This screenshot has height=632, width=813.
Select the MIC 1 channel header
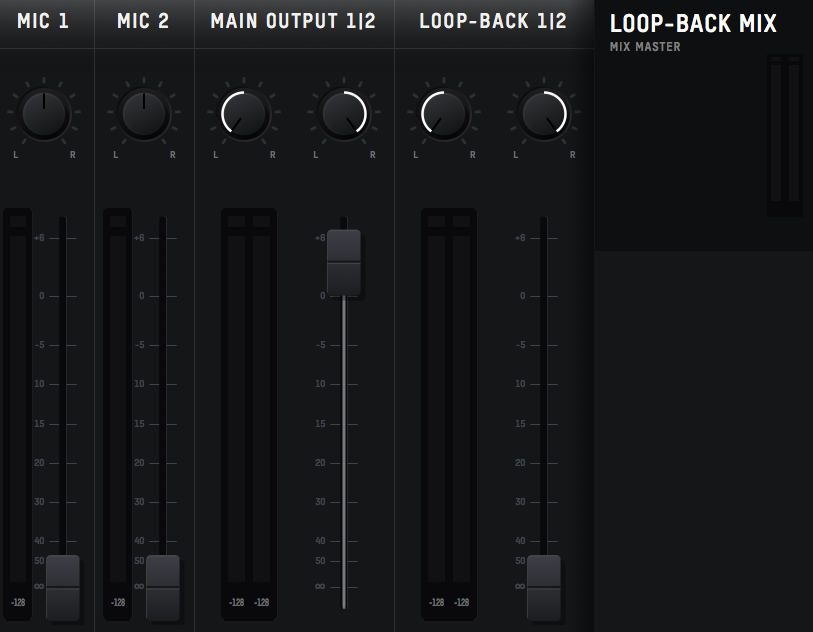pos(44,20)
